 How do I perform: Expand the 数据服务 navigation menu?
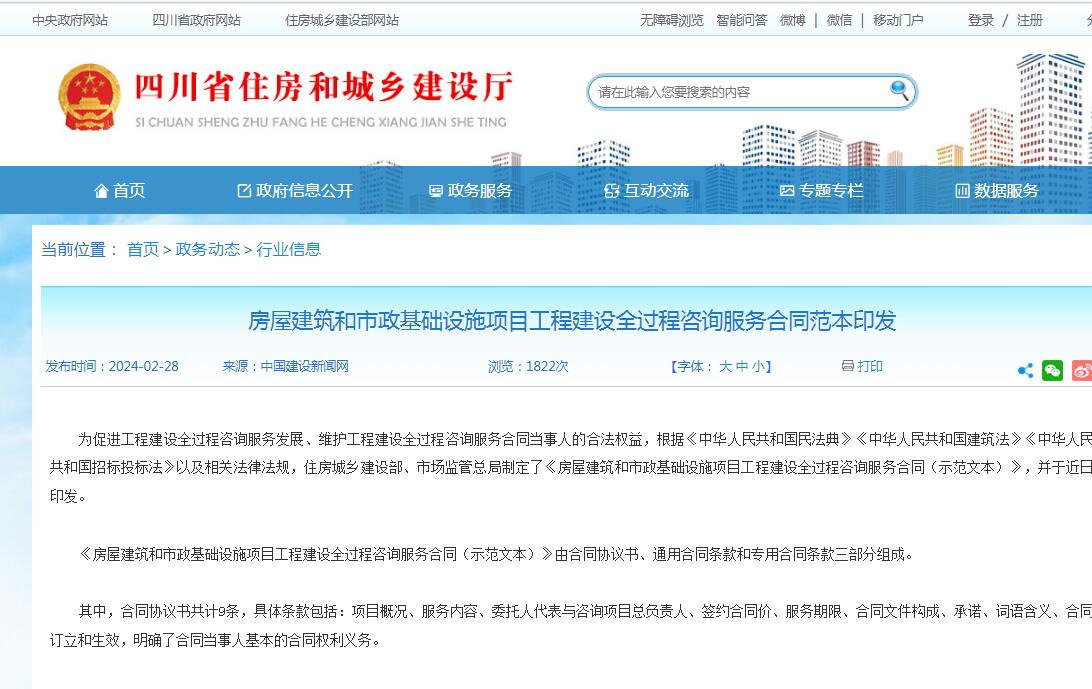point(997,190)
